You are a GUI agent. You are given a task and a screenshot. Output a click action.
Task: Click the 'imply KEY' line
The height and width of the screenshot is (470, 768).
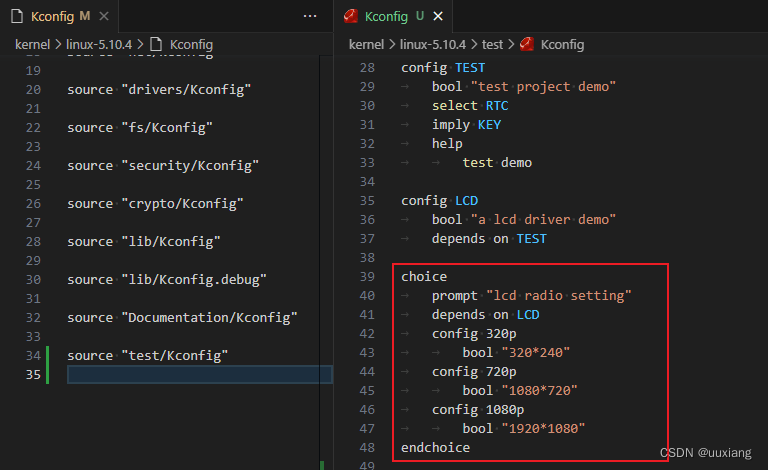click(466, 125)
